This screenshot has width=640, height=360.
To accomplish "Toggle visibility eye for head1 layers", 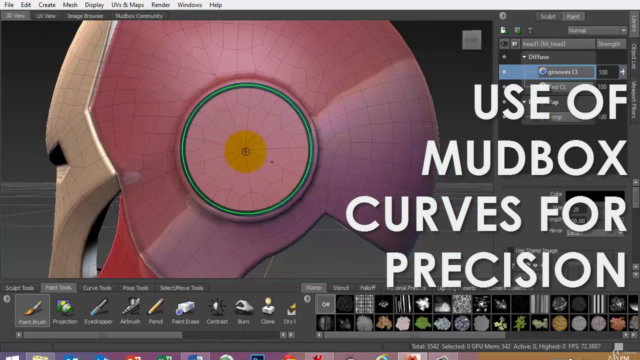I will click(504, 44).
